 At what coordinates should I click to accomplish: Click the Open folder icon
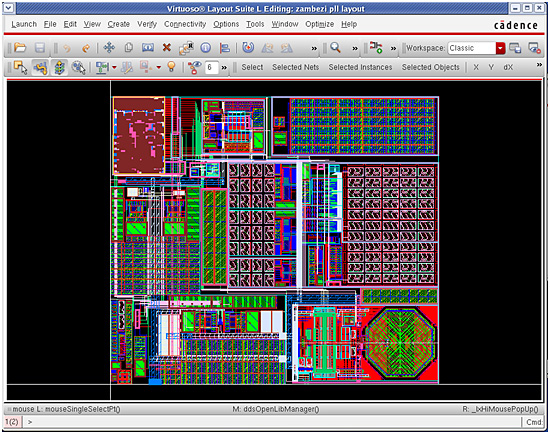pyautogui.click(x=20, y=48)
